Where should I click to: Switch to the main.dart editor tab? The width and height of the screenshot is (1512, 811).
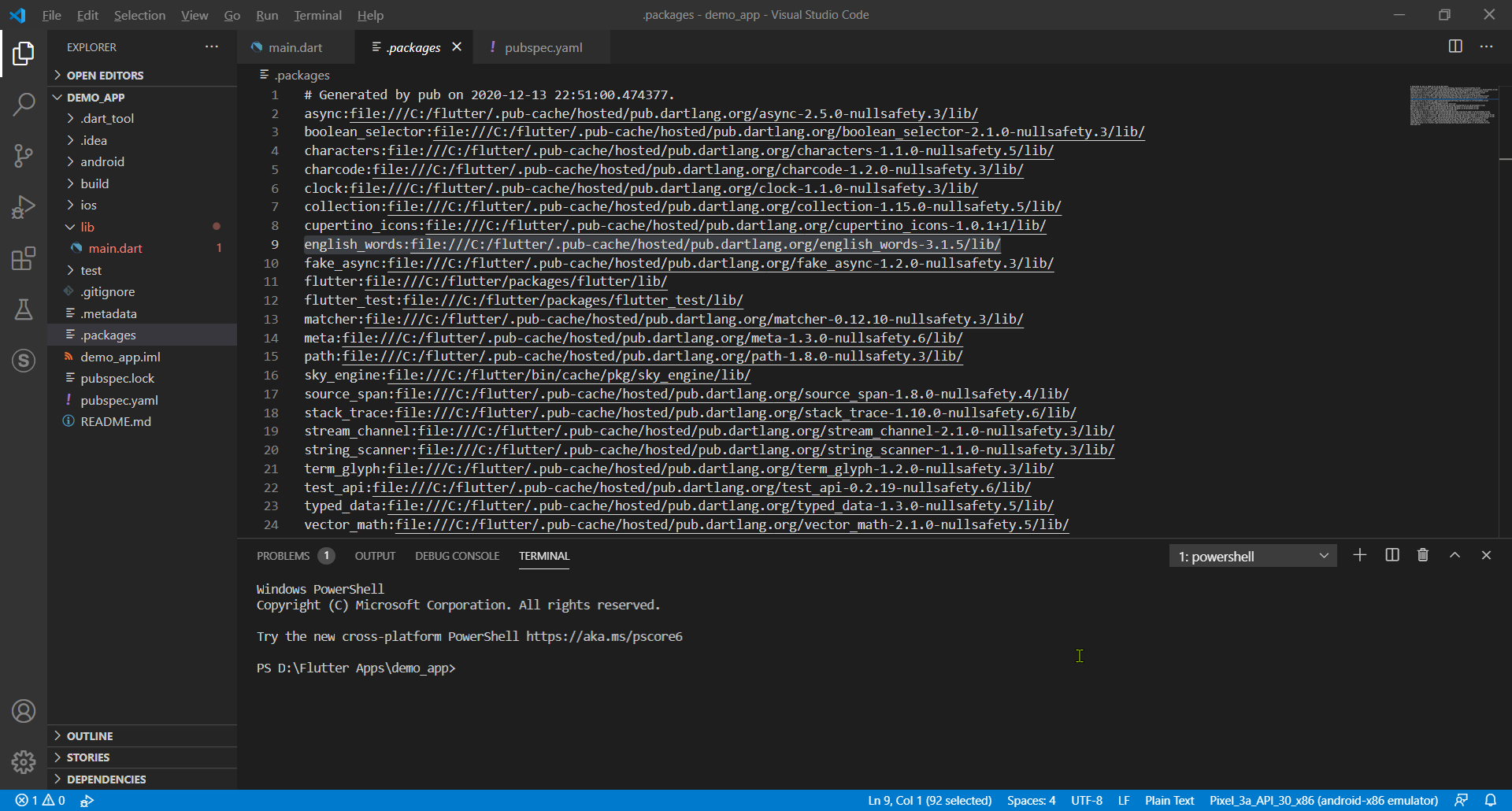pyautogui.click(x=295, y=47)
